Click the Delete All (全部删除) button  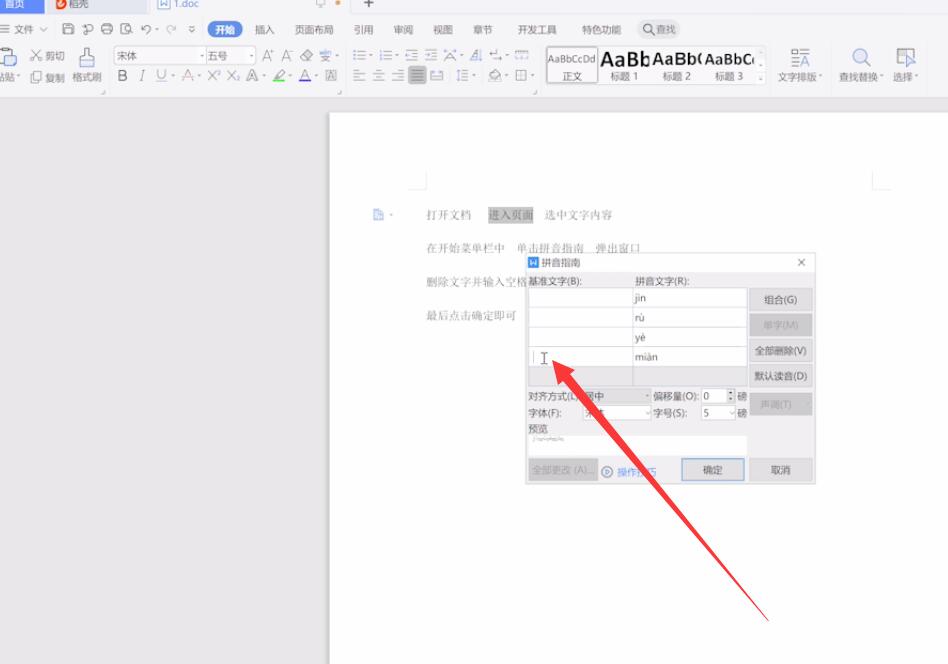click(x=781, y=350)
